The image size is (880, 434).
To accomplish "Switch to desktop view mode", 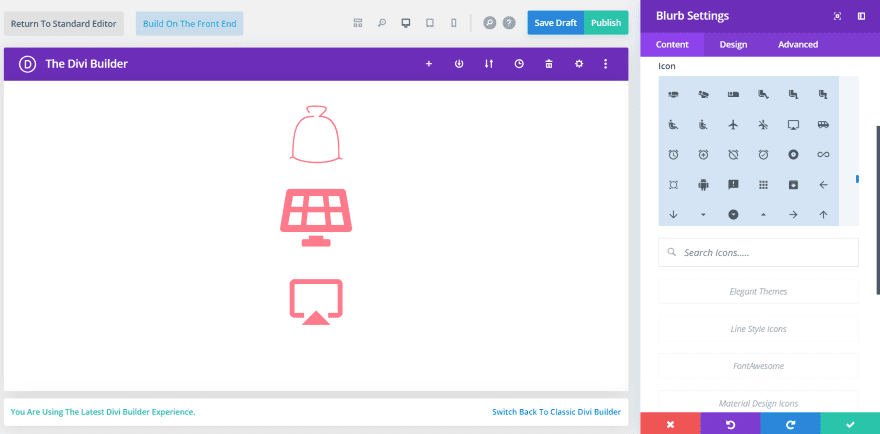I will pyautogui.click(x=406, y=23).
